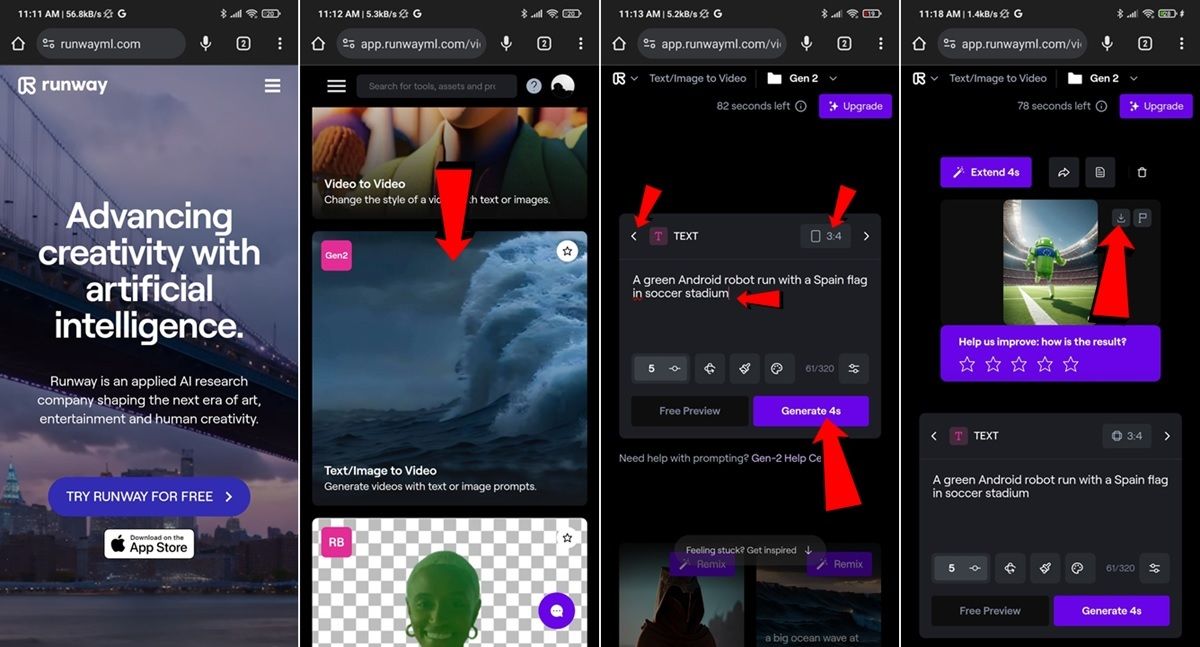The image size is (1200, 647).
Task: Play generated Android robot video thumbnail
Action: 1050,262
